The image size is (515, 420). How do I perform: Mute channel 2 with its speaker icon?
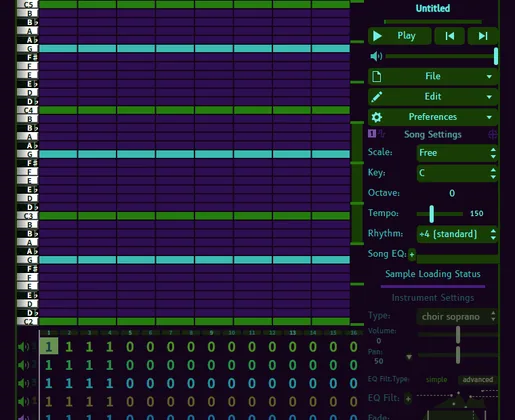click(23, 365)
